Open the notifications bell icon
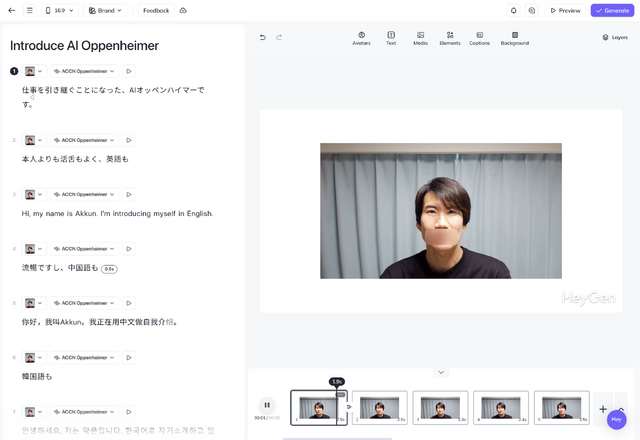The height and width of the screenshot is (440, 640). pyautogui.click(x=513, y=11)
